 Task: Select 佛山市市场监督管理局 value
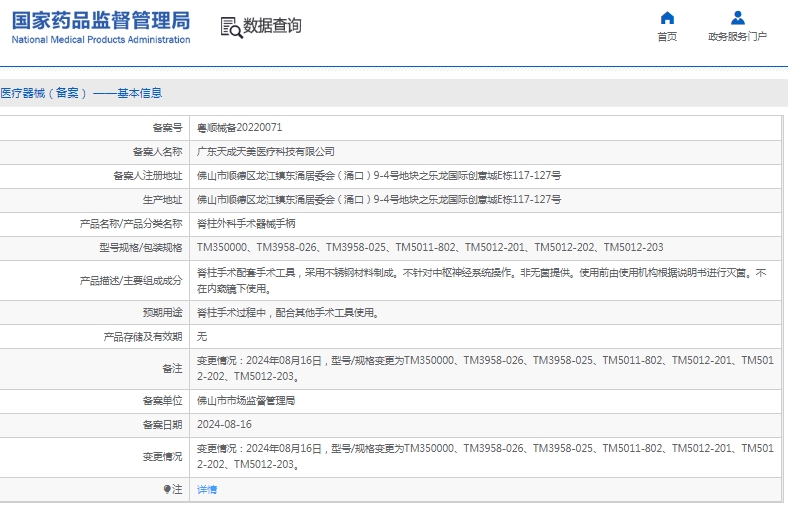246,401
